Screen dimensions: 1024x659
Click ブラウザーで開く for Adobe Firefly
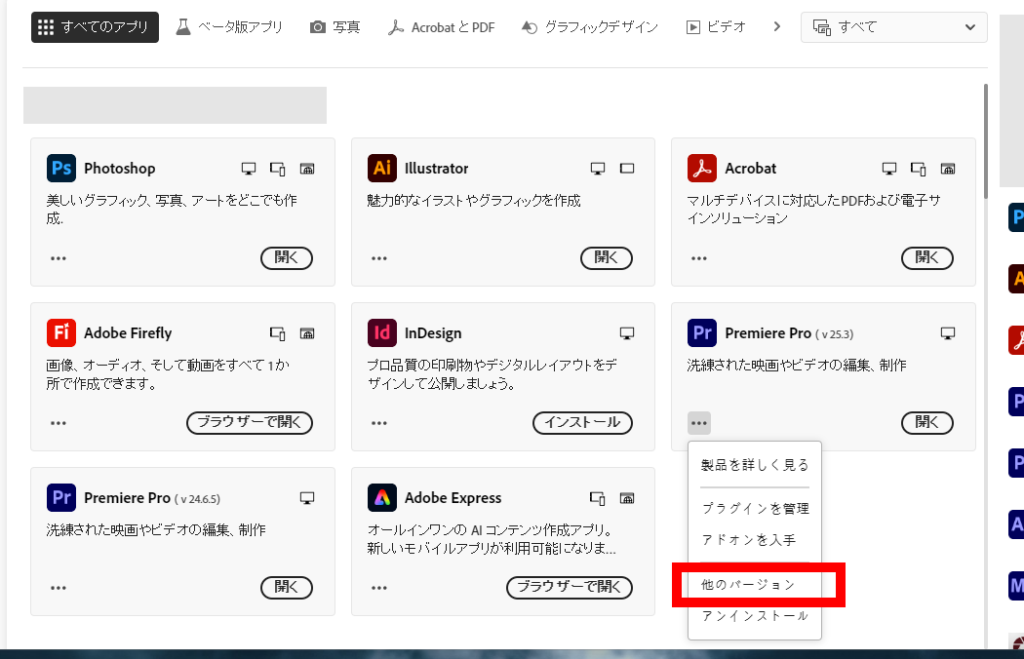[249, 423]
